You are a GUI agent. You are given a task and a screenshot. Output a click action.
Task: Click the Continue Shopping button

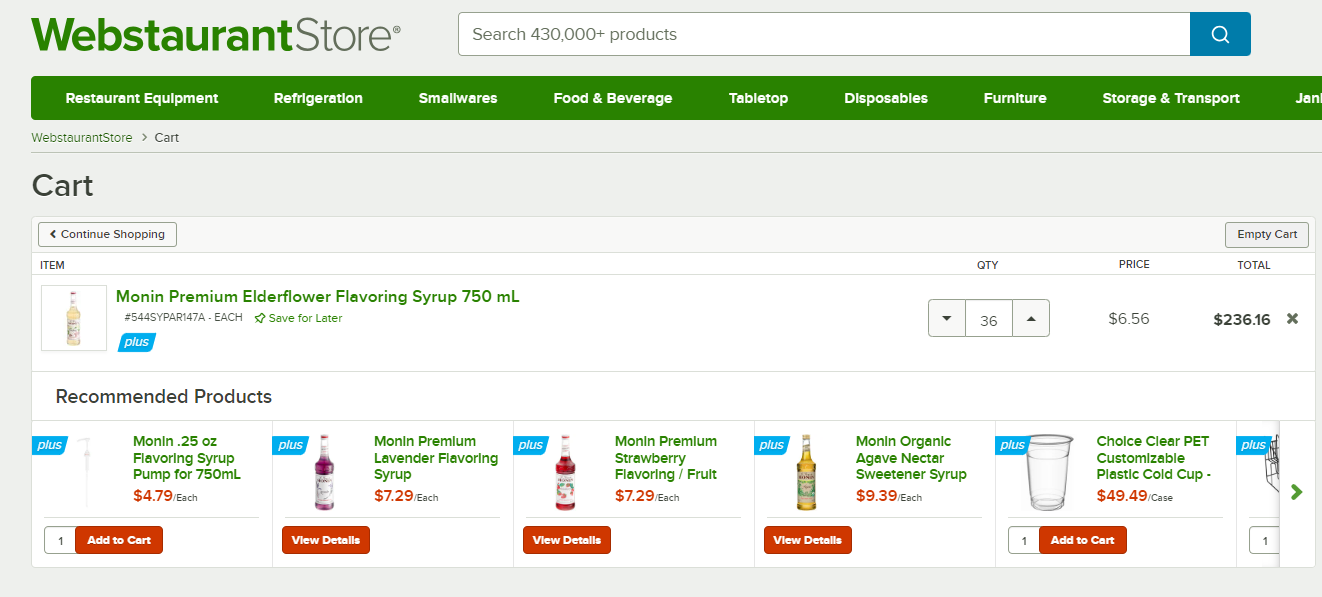[x=107, y=234]
